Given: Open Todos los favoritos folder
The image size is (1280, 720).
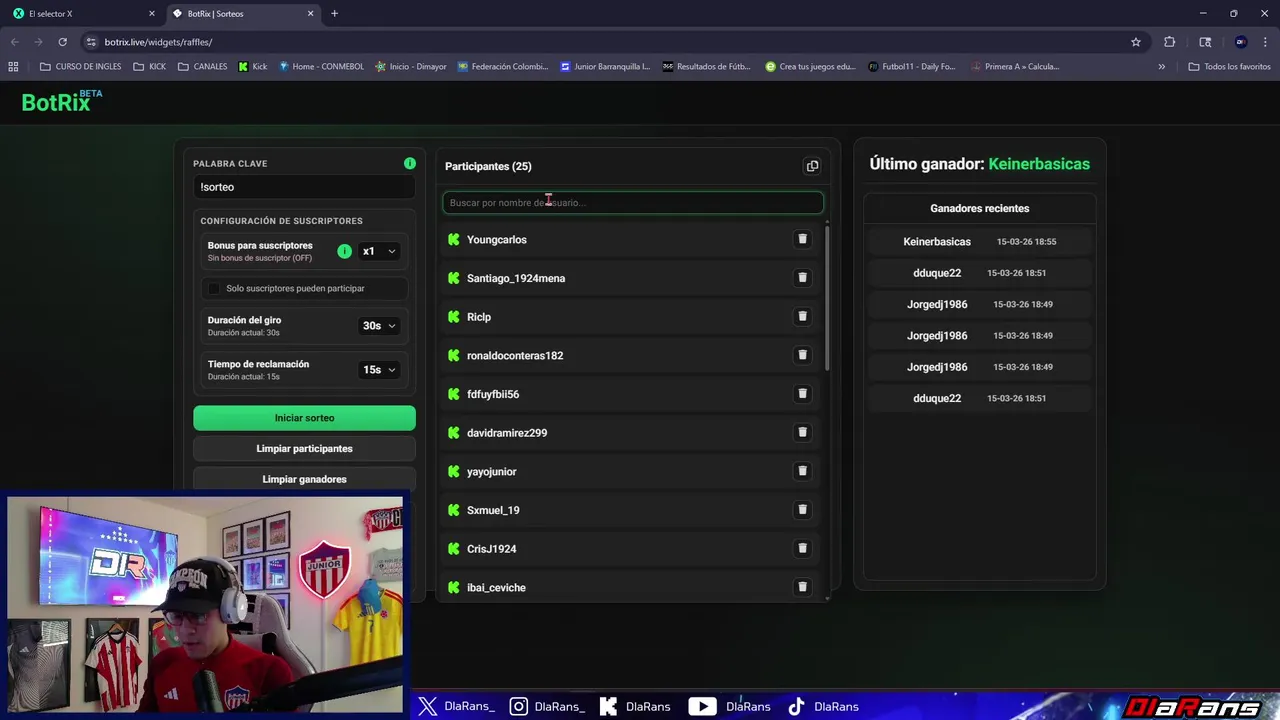Looking at the screenshot, I should pyautogui.click(x=1229, y=67).
